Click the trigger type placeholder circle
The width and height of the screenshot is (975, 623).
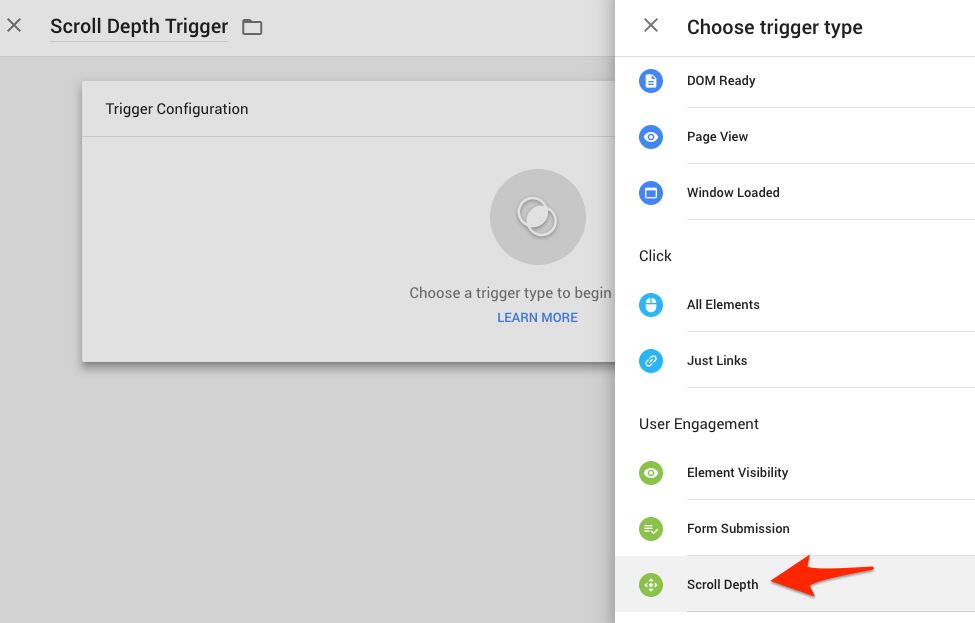click(x=537, y=217)
